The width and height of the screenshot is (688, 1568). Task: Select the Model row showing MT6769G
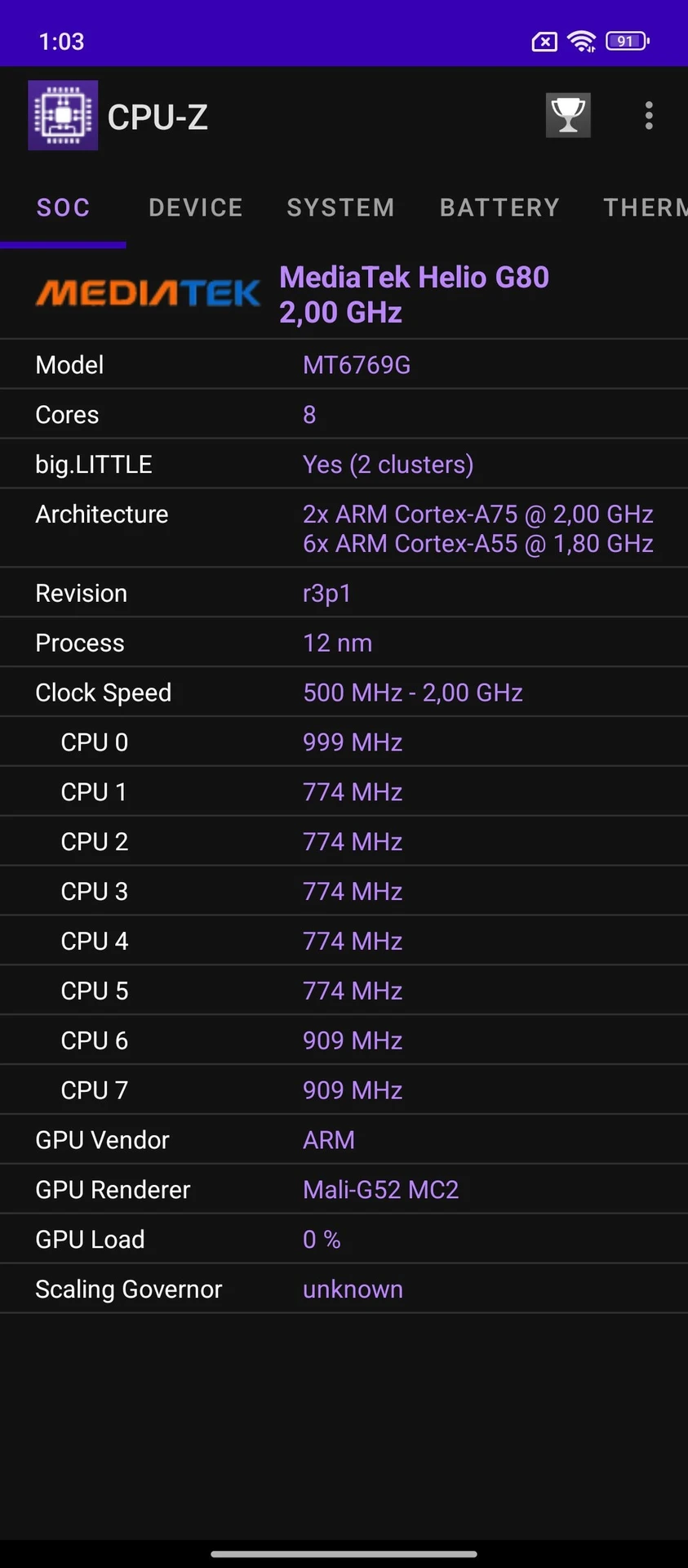(344, 364)
